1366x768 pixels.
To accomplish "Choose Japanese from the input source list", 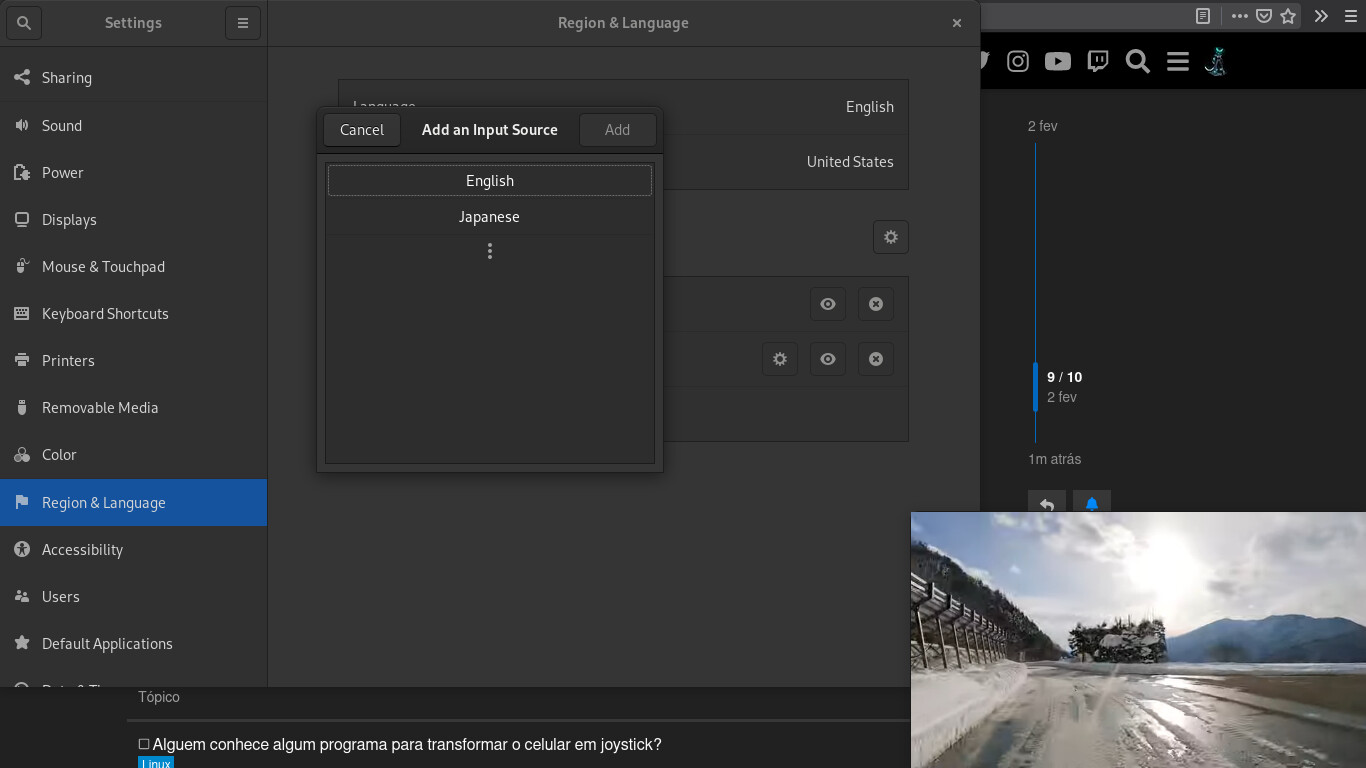I will 489,217.
